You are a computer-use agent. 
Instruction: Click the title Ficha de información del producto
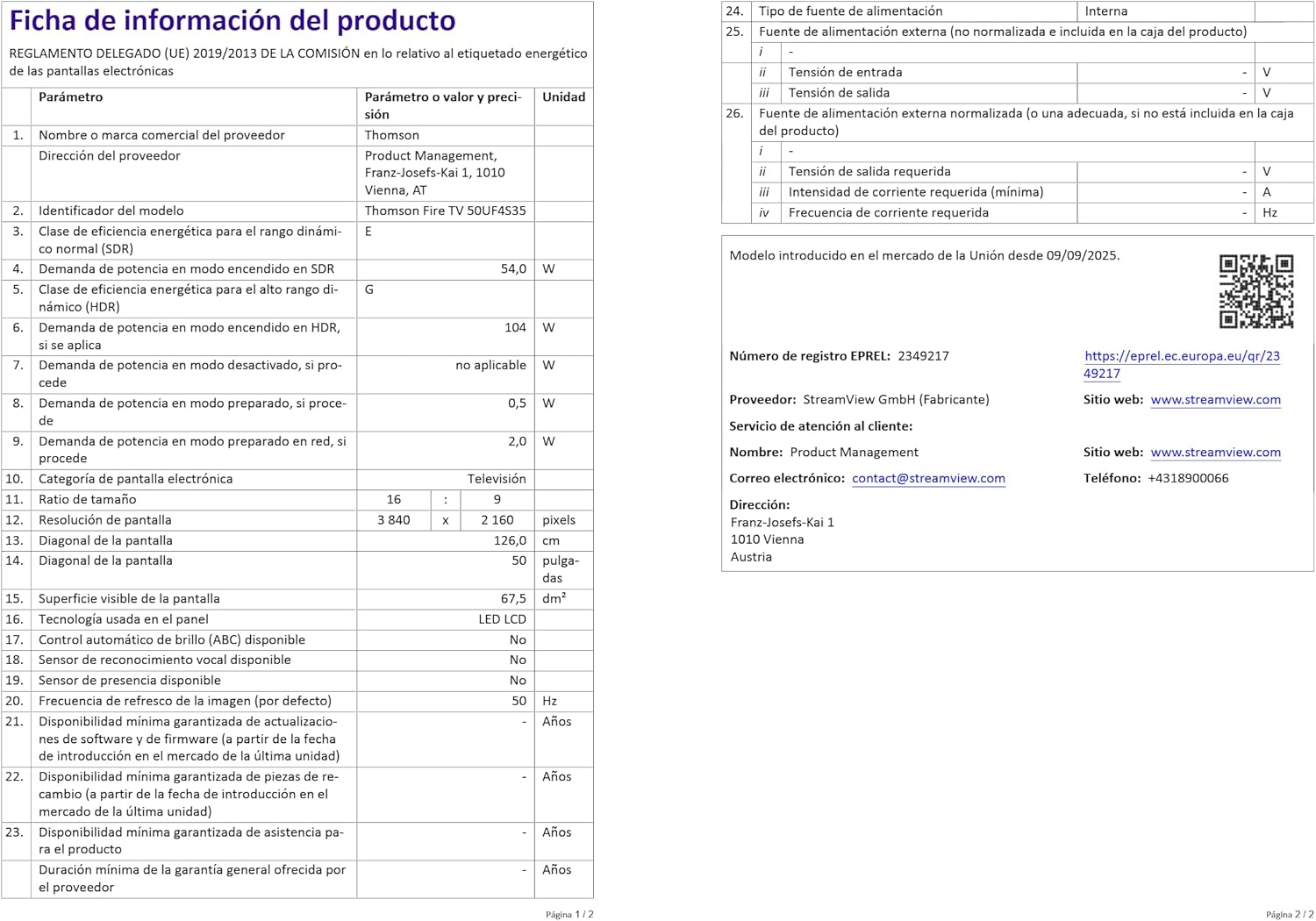tap(232, 21)
